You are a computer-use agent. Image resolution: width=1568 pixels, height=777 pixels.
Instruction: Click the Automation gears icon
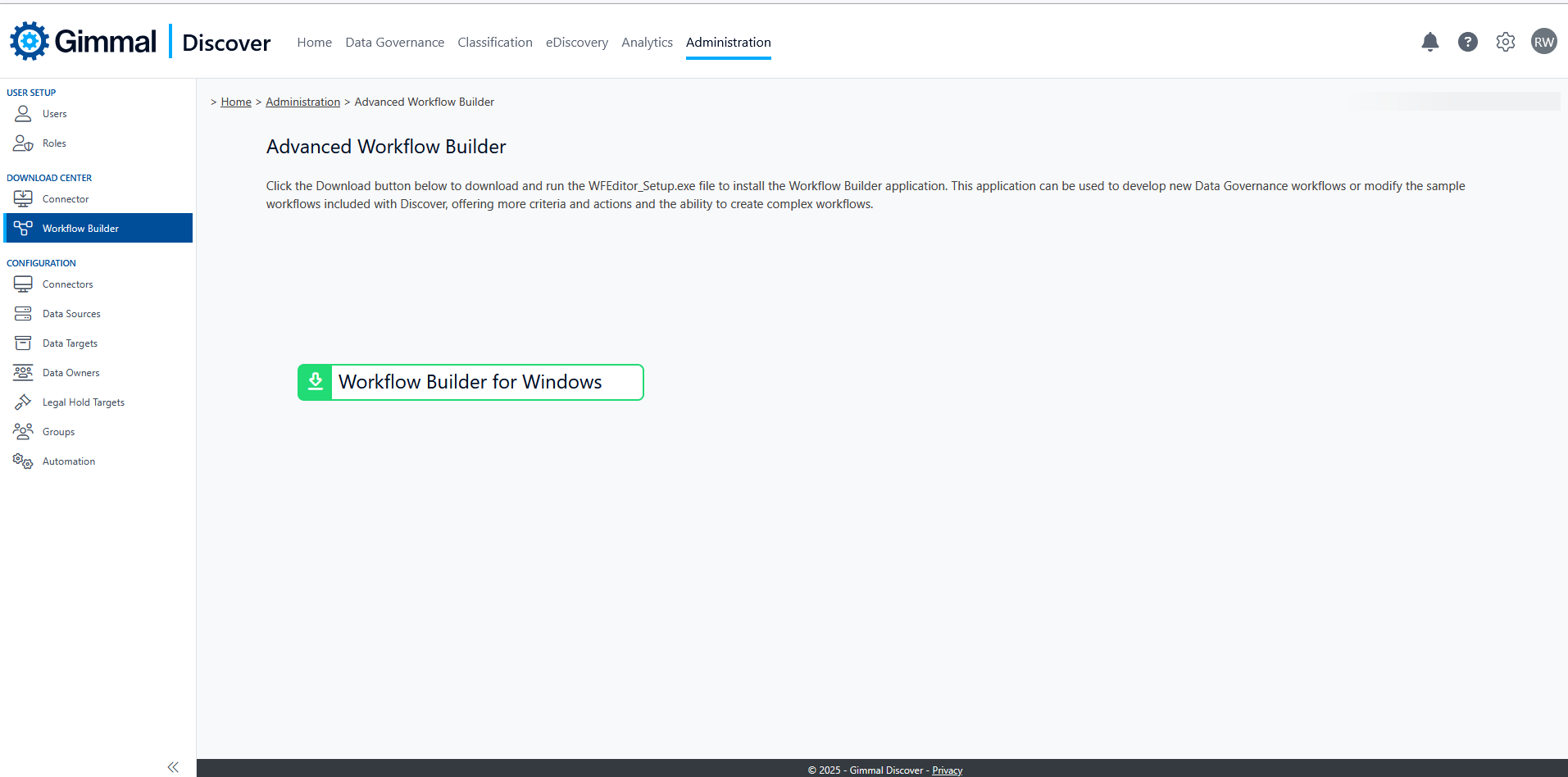23,461
